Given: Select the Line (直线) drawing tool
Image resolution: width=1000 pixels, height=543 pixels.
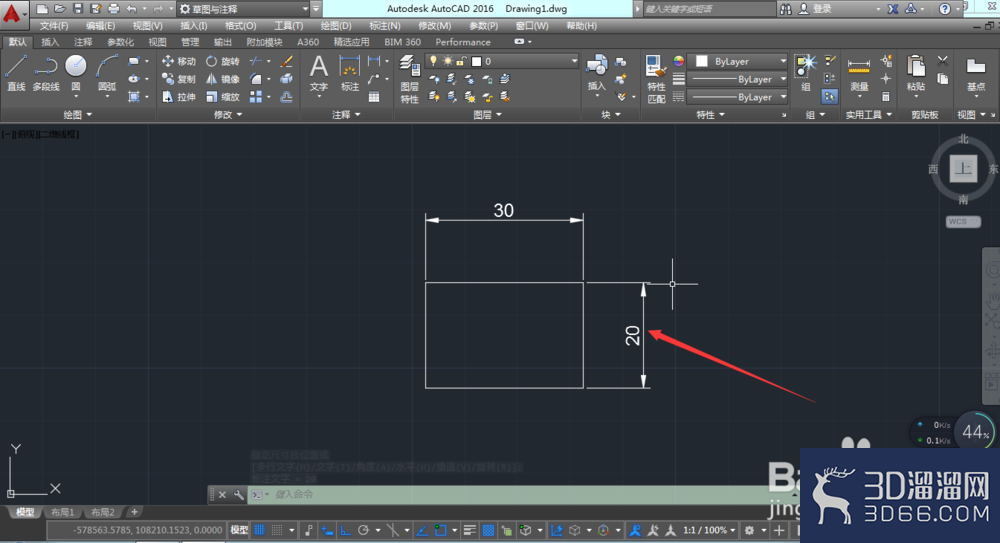Looking at the screenshot, I should click(16, 73).
